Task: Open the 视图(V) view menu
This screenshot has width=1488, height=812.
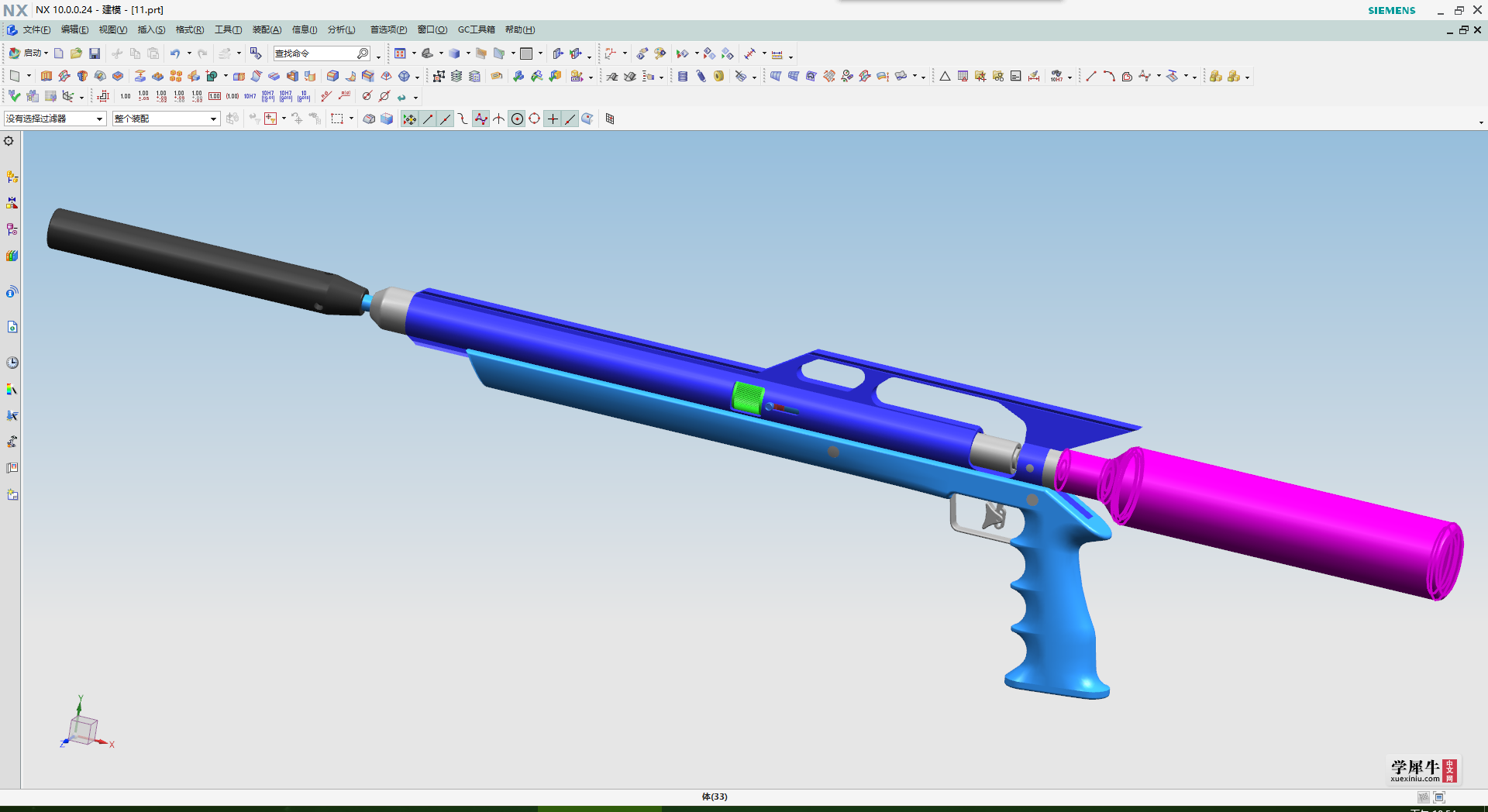Action: tap(112, 29)
